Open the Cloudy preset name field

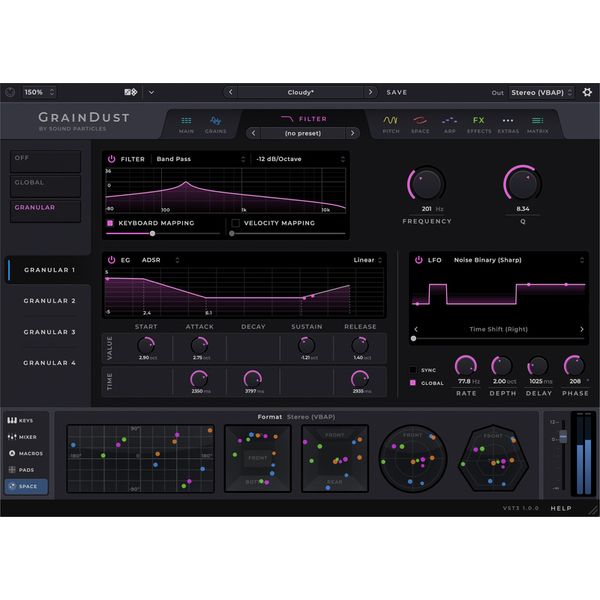point(300,92)
